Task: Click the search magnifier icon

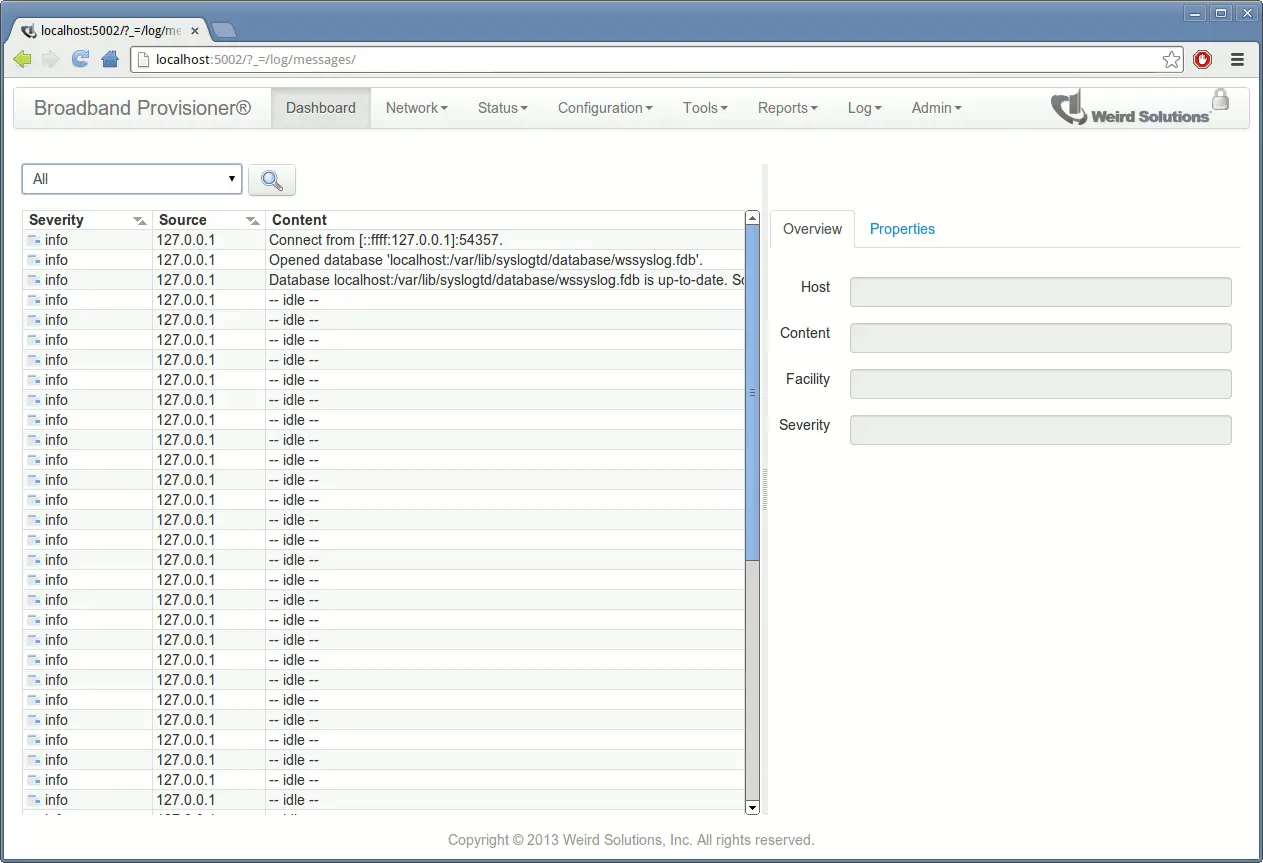Action: 271,179
